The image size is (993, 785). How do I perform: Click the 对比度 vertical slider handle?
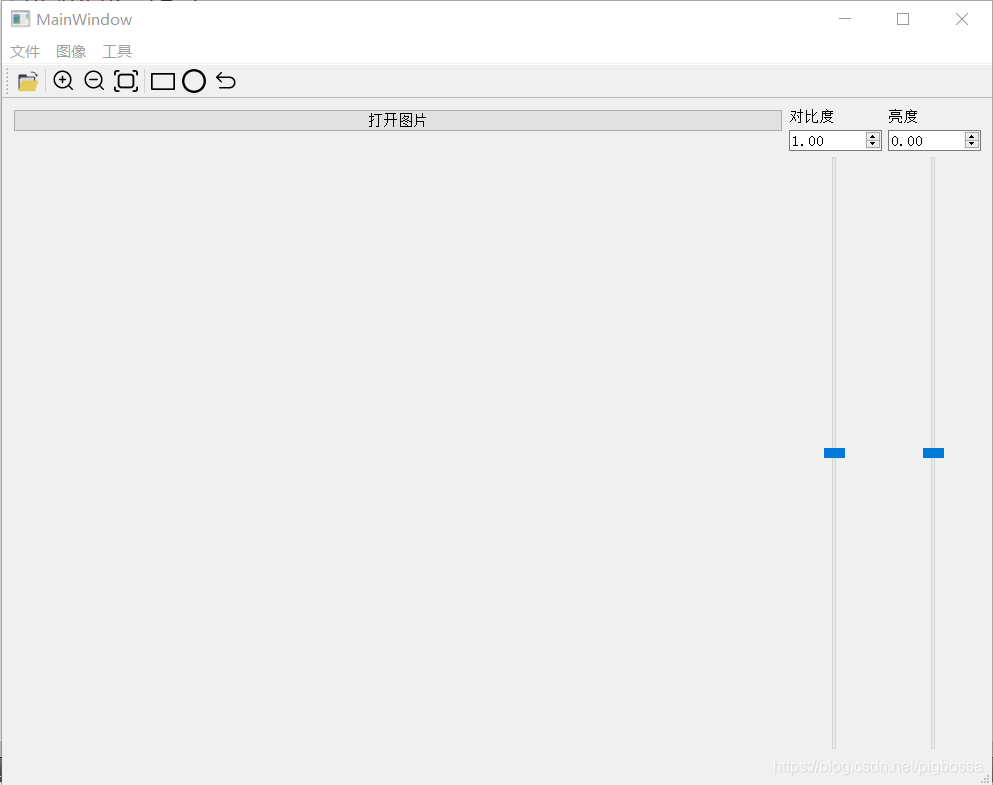tap(834, 453)
